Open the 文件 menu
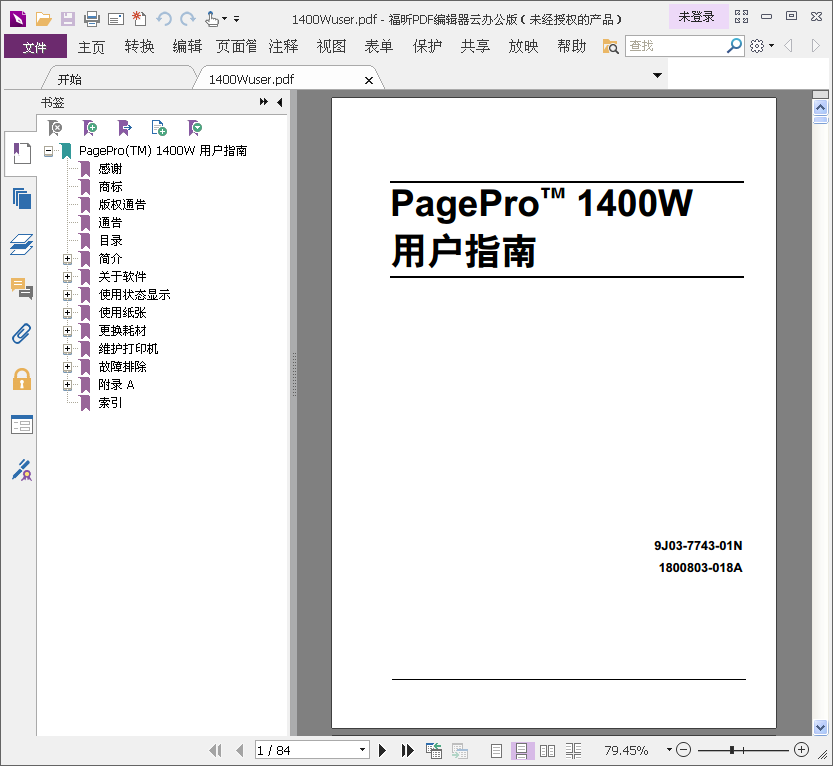Image resolution: width=833 pixels, height=766 pixels. [x=35, y=47]
